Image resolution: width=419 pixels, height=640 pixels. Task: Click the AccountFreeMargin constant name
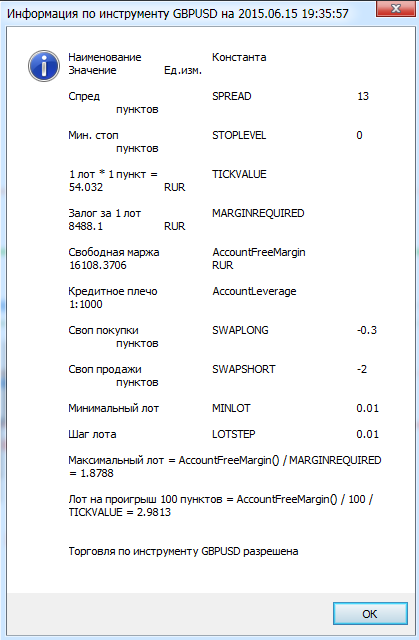tap(259, 252)
